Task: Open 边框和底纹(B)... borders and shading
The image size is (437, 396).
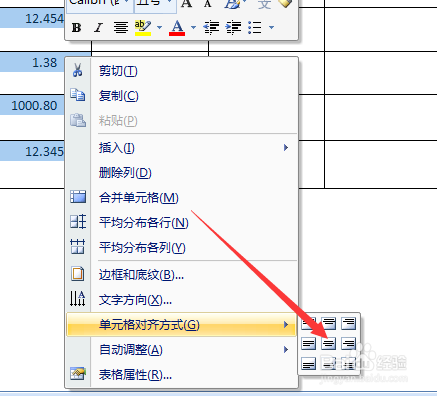Action: pos(181,275)
